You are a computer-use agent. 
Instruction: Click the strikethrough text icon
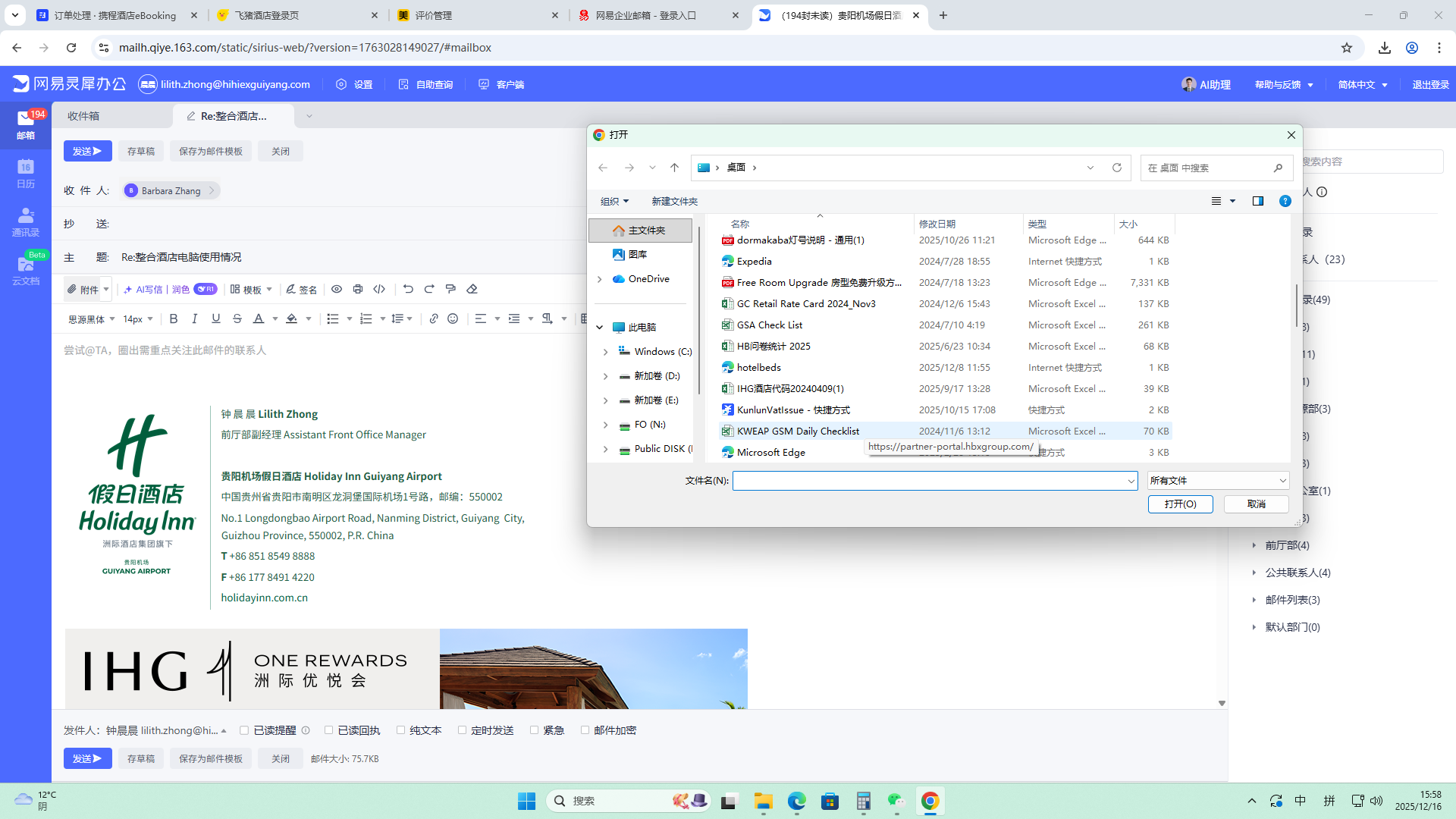pos(237,319)
